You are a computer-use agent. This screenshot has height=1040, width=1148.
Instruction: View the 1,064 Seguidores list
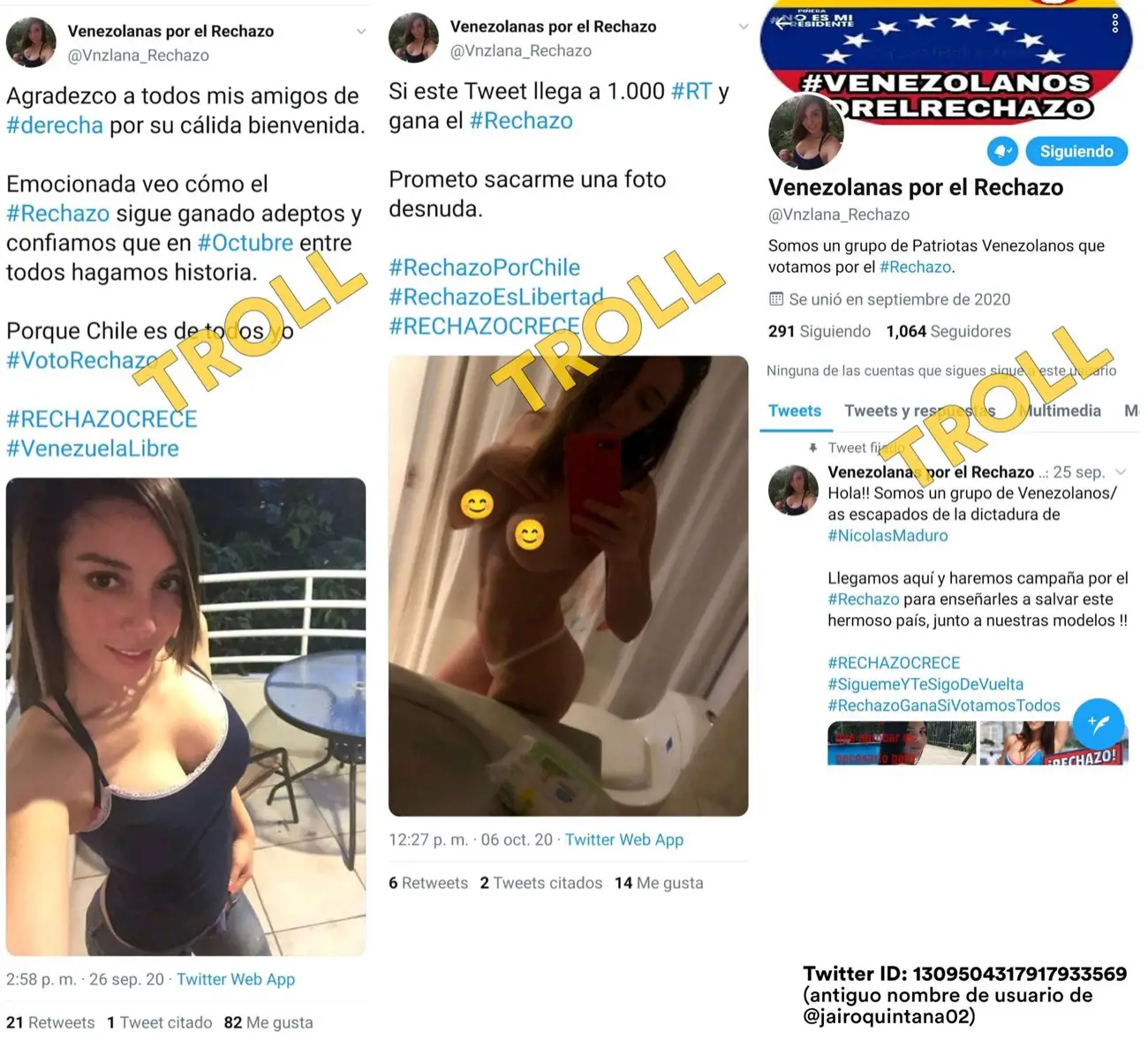click(x=948, y=331)
